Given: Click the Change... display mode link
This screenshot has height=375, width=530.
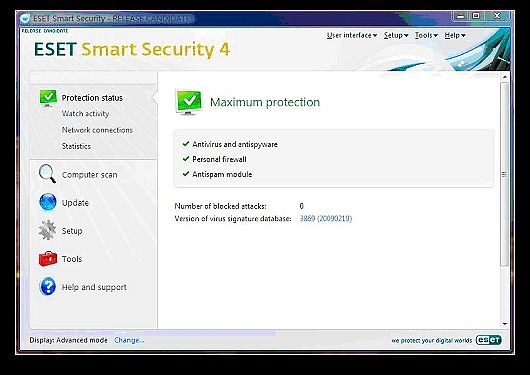Looking at the screenshot, I should click(x=129, y=340).
